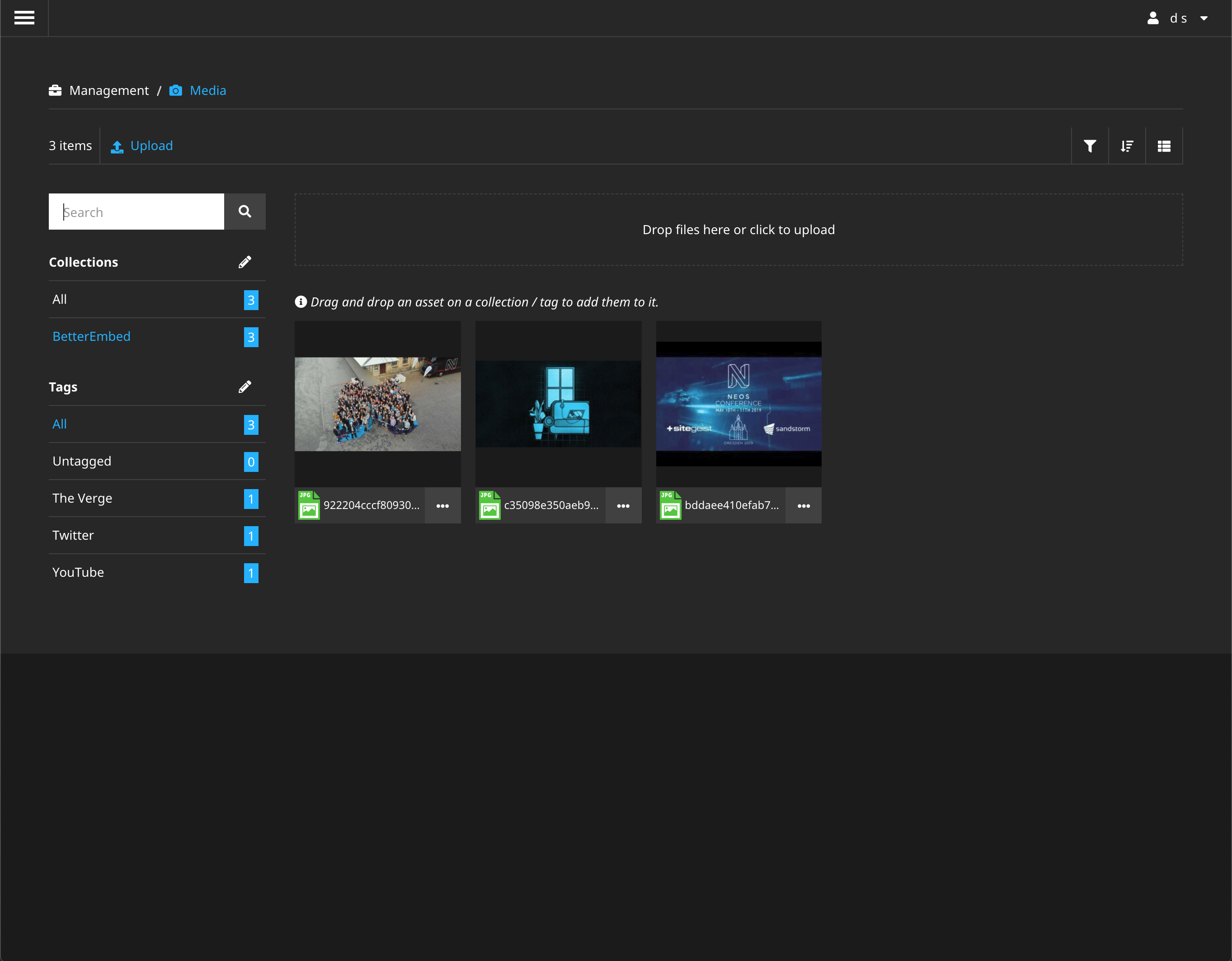Click JPG icon of 922204cccf80930
The width and height of the screenshot is (1232, 961).
[x=309, y=505]
